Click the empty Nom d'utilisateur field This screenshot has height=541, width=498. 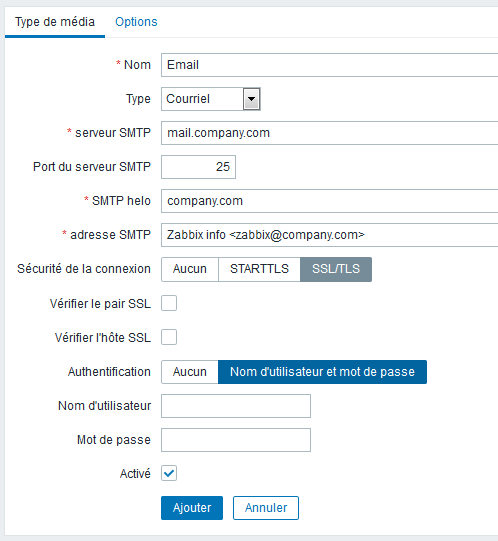coord(236,406)
